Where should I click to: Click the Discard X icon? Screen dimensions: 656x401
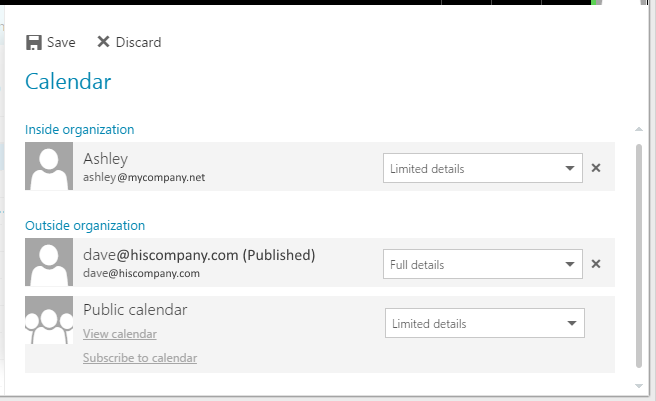click(x=103, y=42)
